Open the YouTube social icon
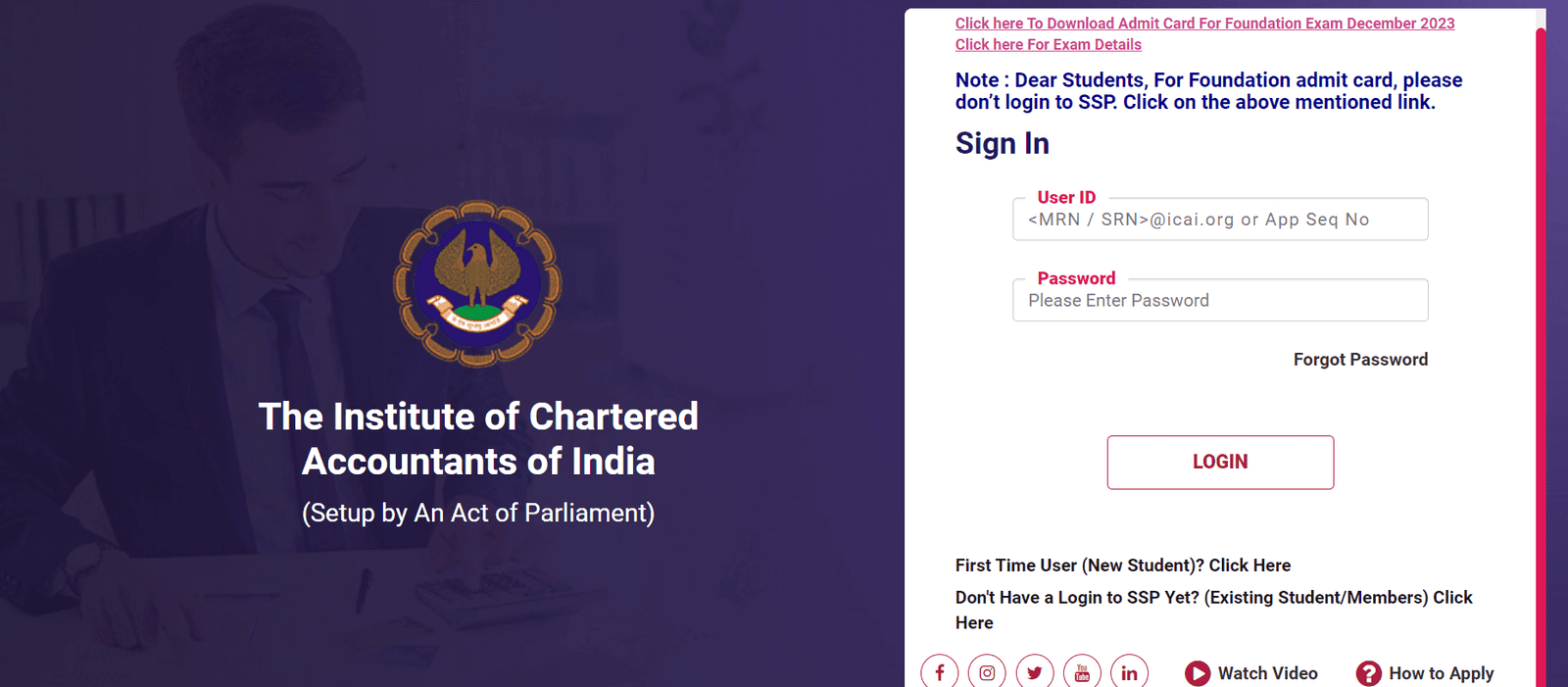 pyautogui.click(x=1082, y=672)
